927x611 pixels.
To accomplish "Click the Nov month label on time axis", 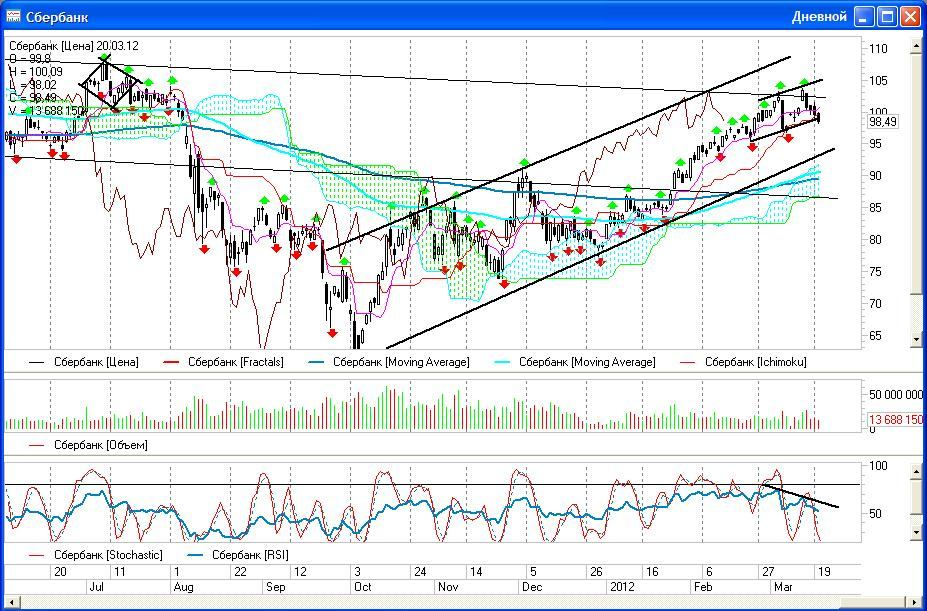I will 448,587.
